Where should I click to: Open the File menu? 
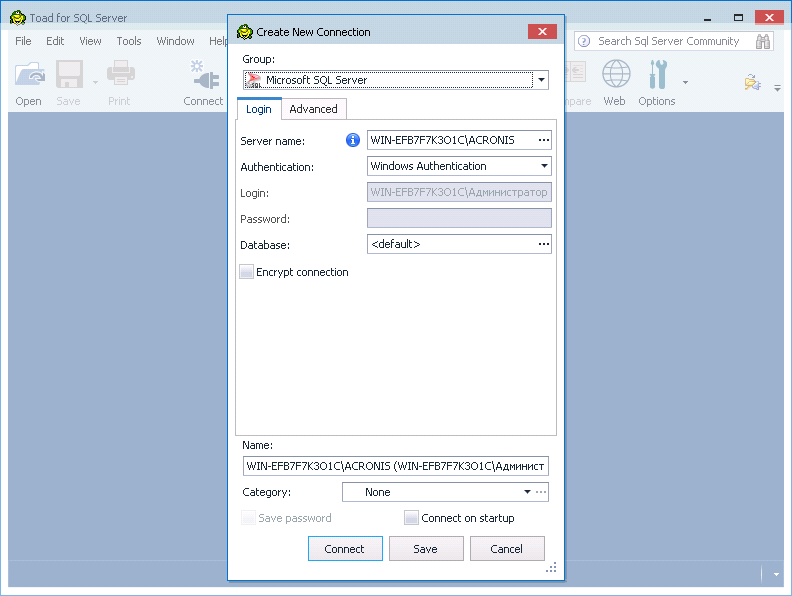(23, 41)
